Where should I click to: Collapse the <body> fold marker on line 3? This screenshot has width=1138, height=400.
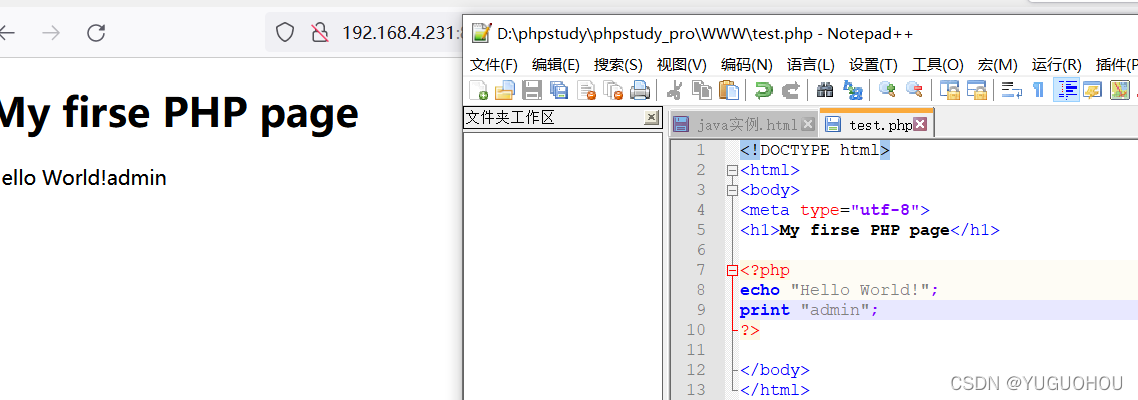732,190
